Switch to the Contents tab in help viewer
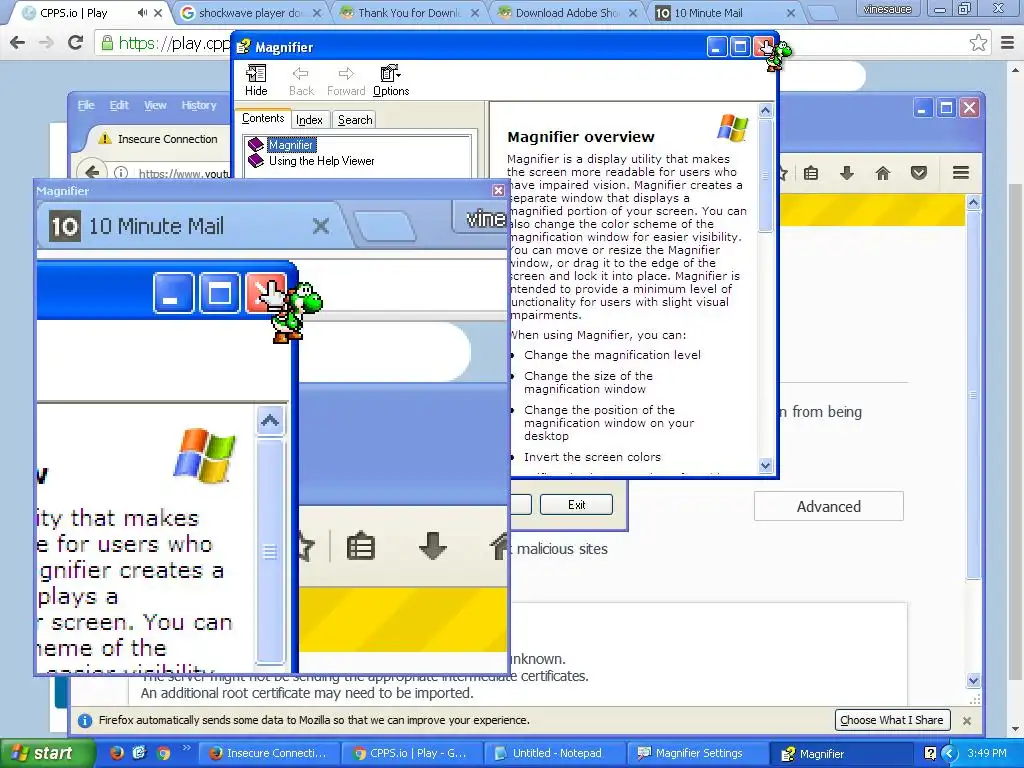Image resolution: width=1024 pixels, height=768 pixels. coord(263,118)
